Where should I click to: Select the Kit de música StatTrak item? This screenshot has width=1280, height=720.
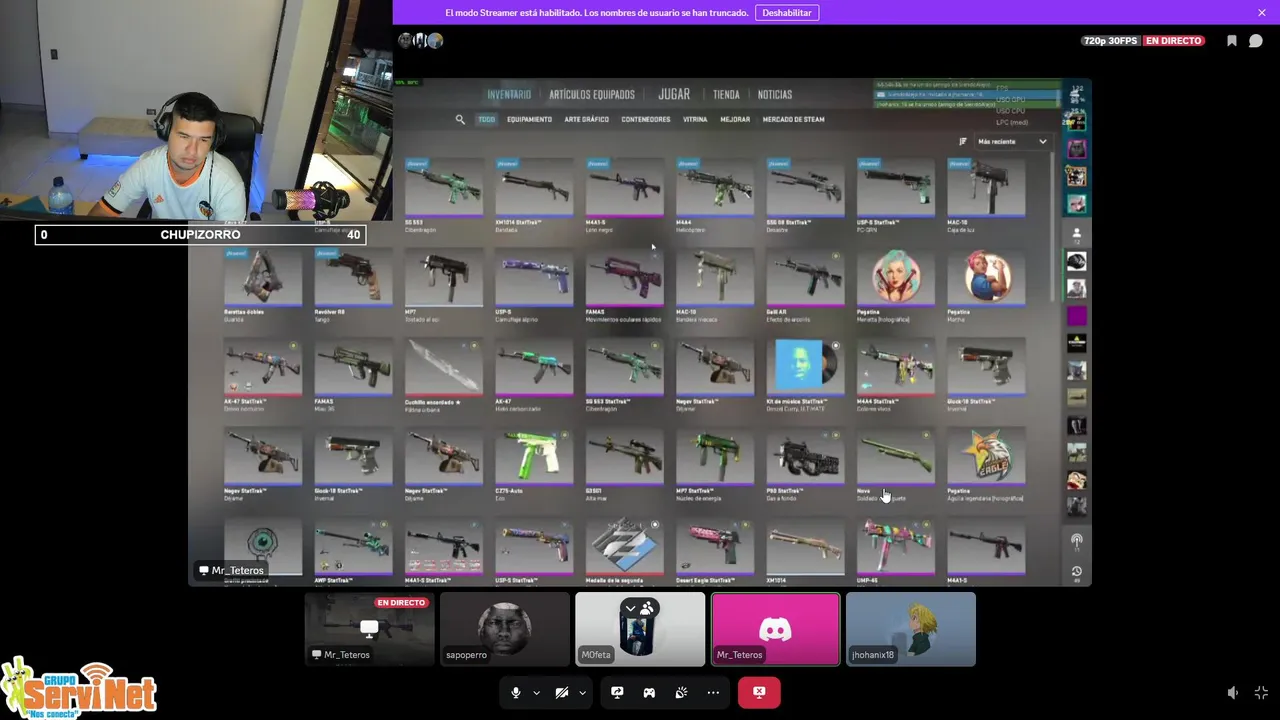pos(805,373)
